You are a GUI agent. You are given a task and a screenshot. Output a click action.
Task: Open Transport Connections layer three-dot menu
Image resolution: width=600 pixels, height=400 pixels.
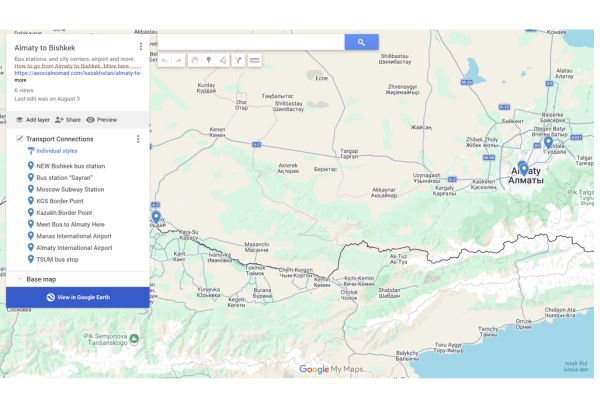138,139
